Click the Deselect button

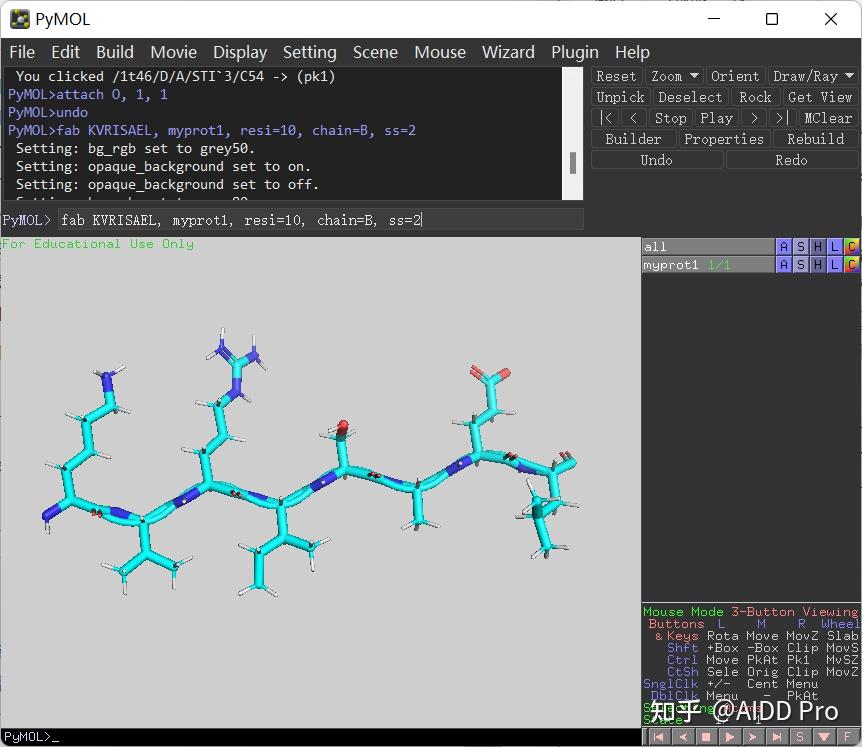pos(690,97)
